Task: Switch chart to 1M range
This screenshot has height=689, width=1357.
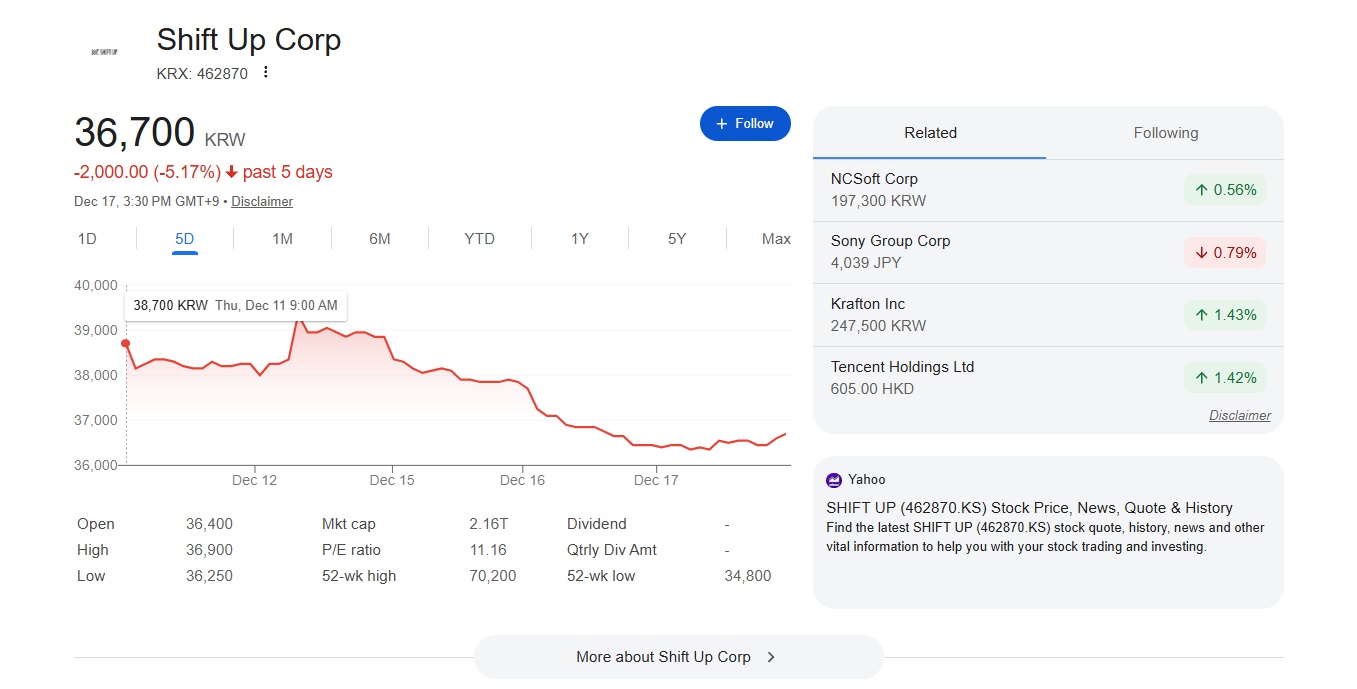Action: coord(282,239)
